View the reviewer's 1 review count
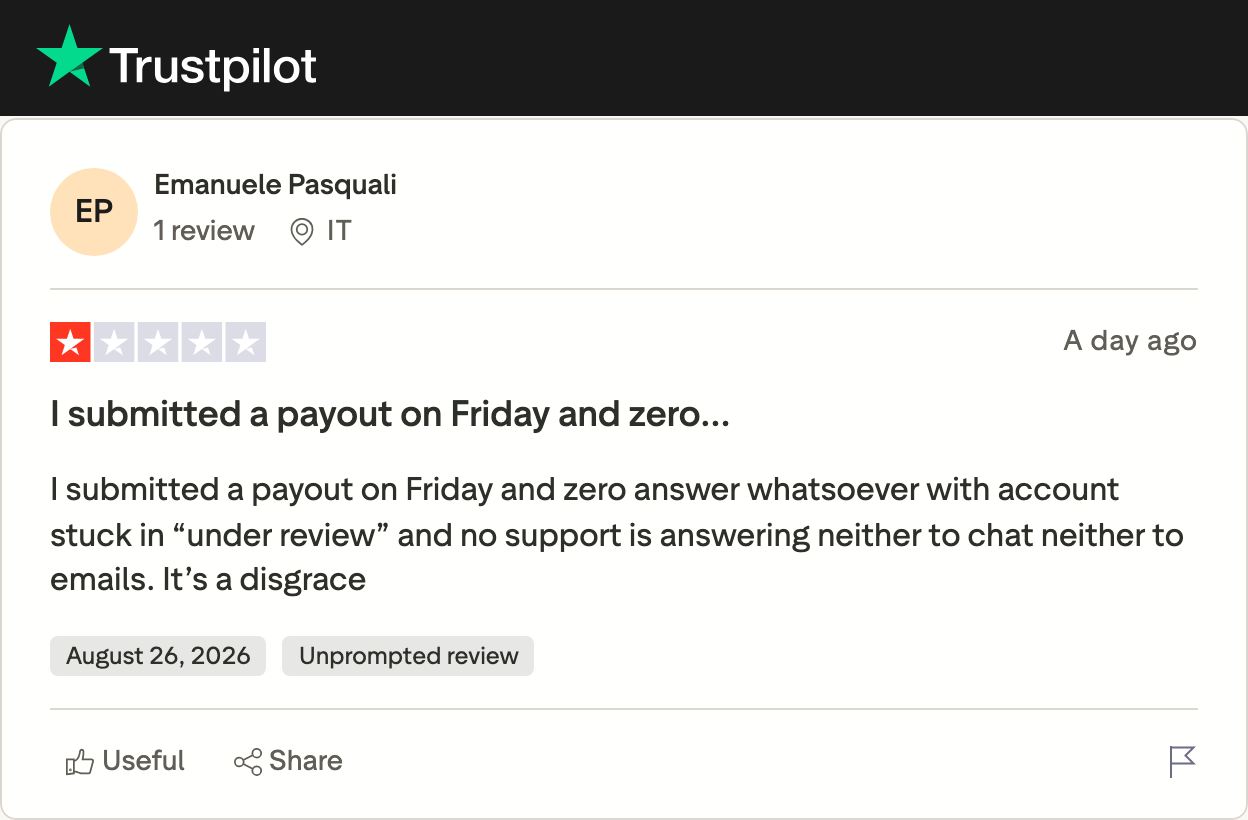 (204, 231)
